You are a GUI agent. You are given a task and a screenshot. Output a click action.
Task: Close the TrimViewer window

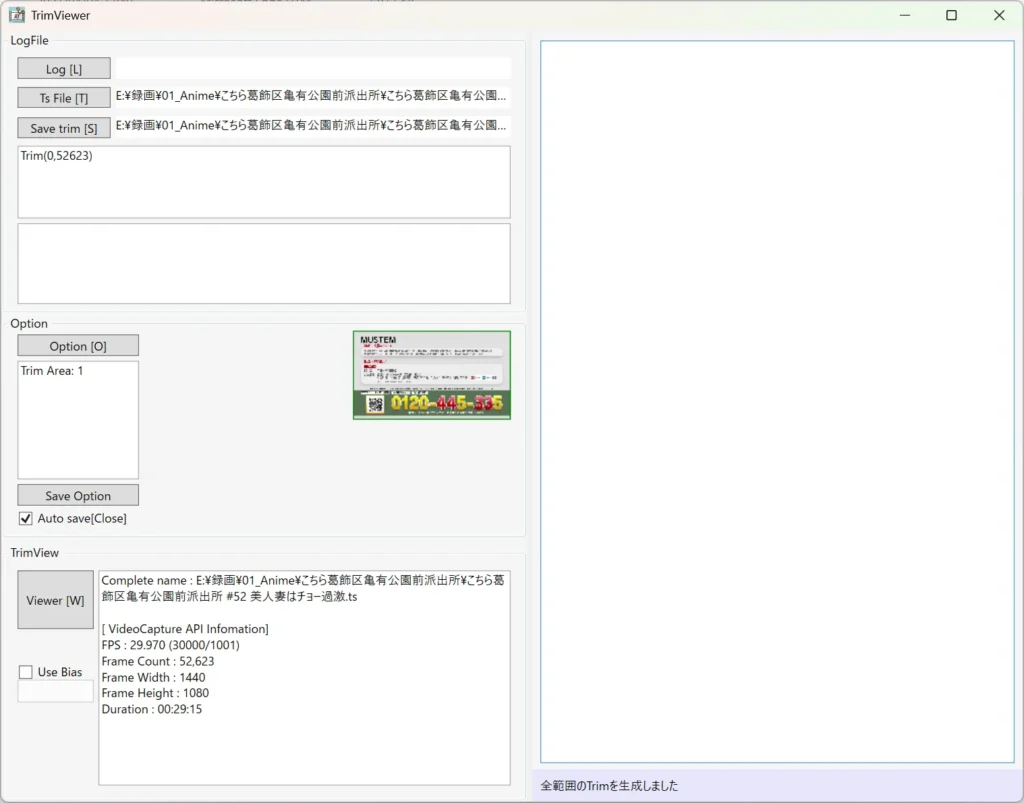[x=998, y=15]
